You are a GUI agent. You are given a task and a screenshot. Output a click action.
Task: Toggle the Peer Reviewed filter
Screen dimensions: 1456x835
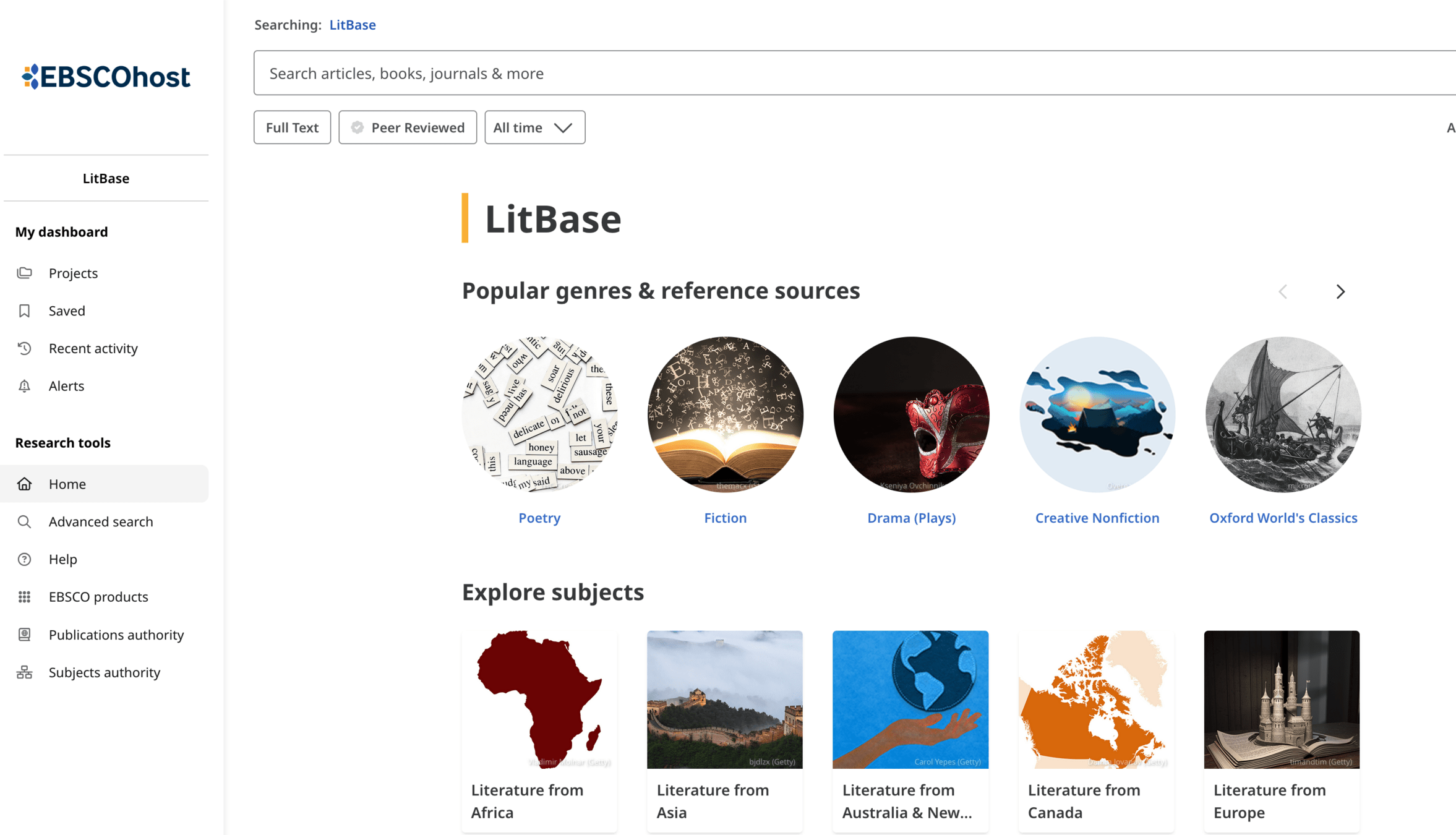408,127
